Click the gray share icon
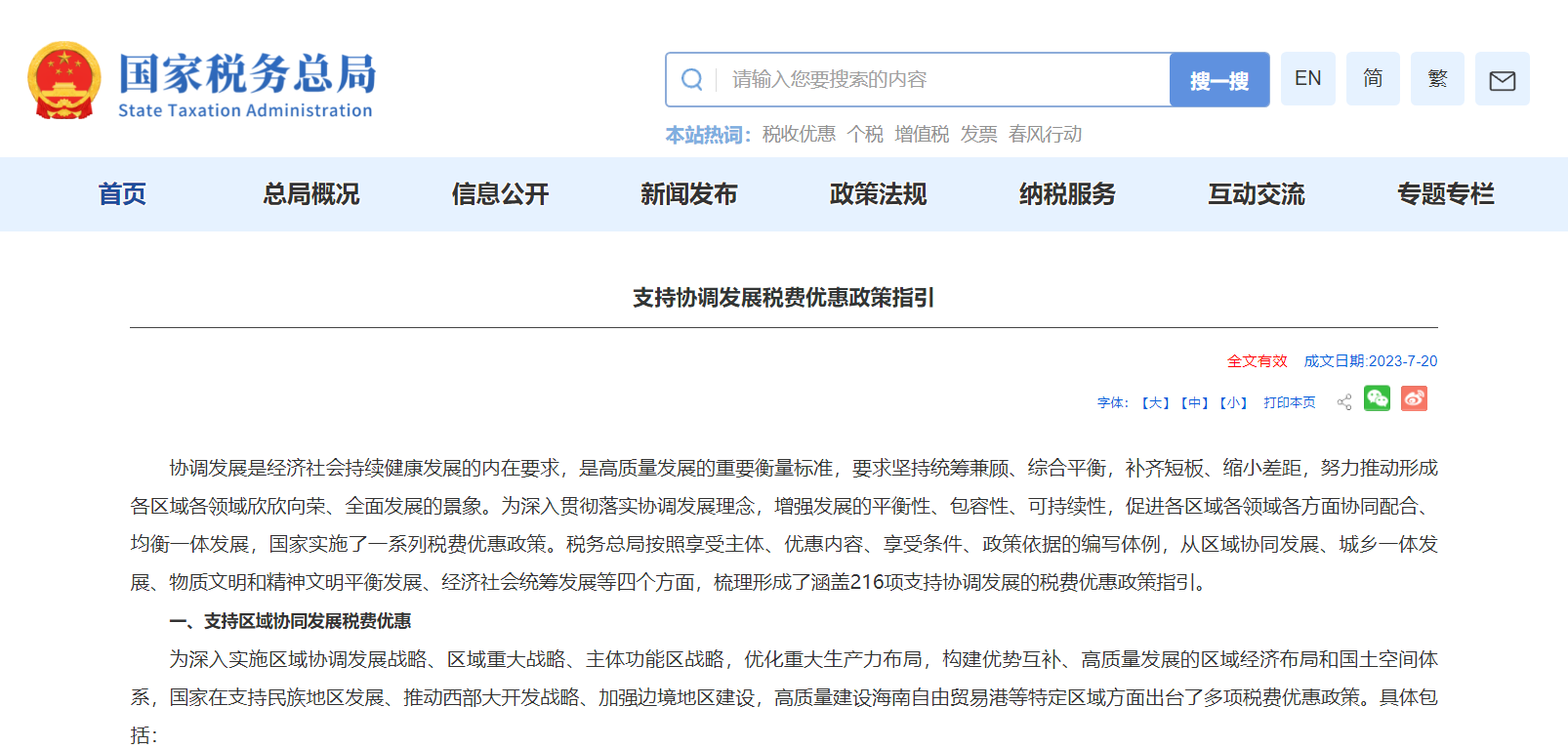The width and height of the screenshot is (1568, 749). pyautogui.click(x=1344, y=402)
